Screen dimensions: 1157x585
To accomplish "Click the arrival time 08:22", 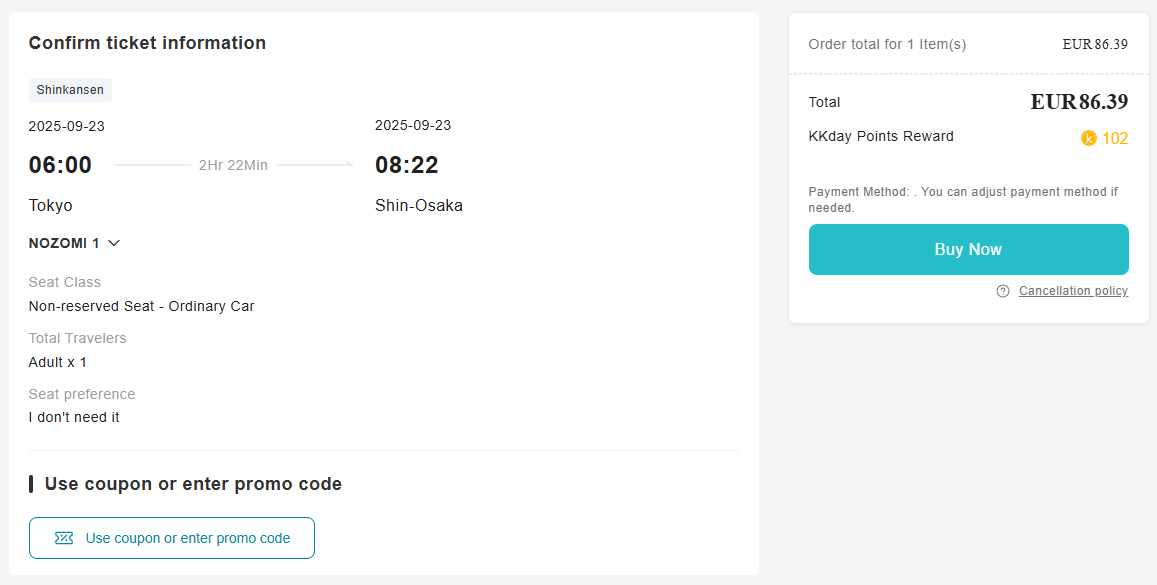I will click(407, 165).
